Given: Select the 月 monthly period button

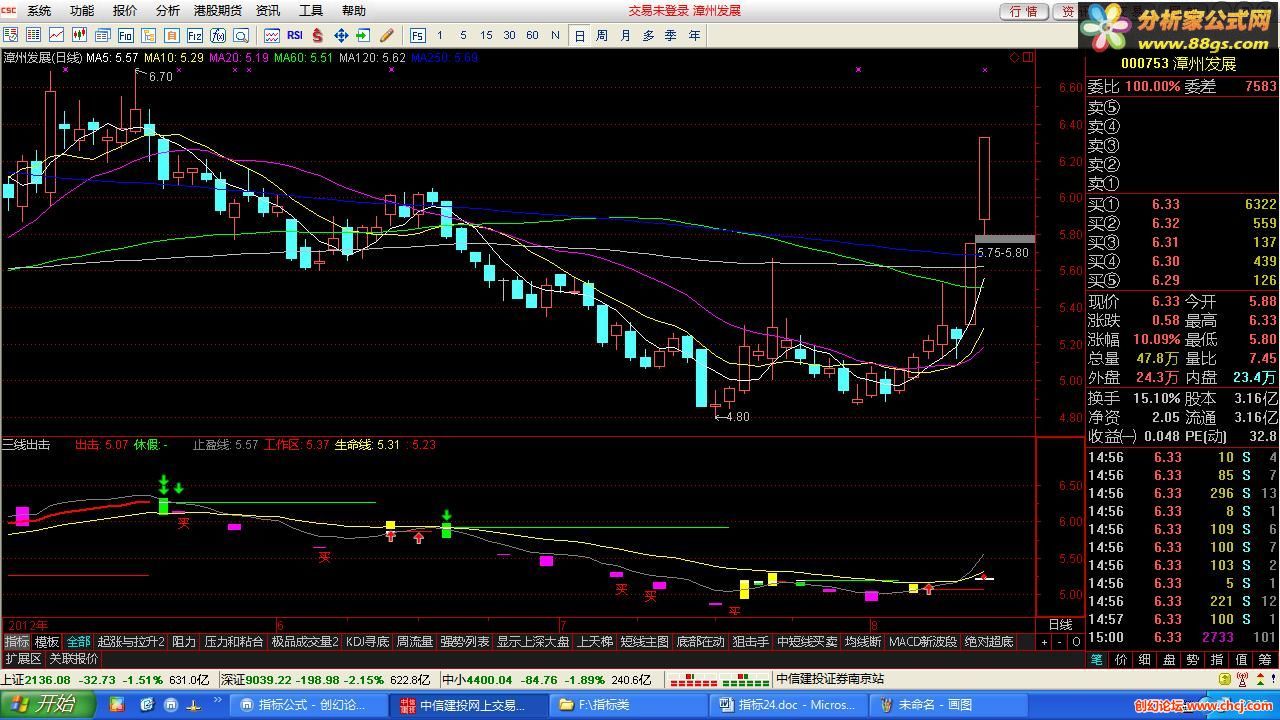Looking at the screenshot, I should (625, 35).
